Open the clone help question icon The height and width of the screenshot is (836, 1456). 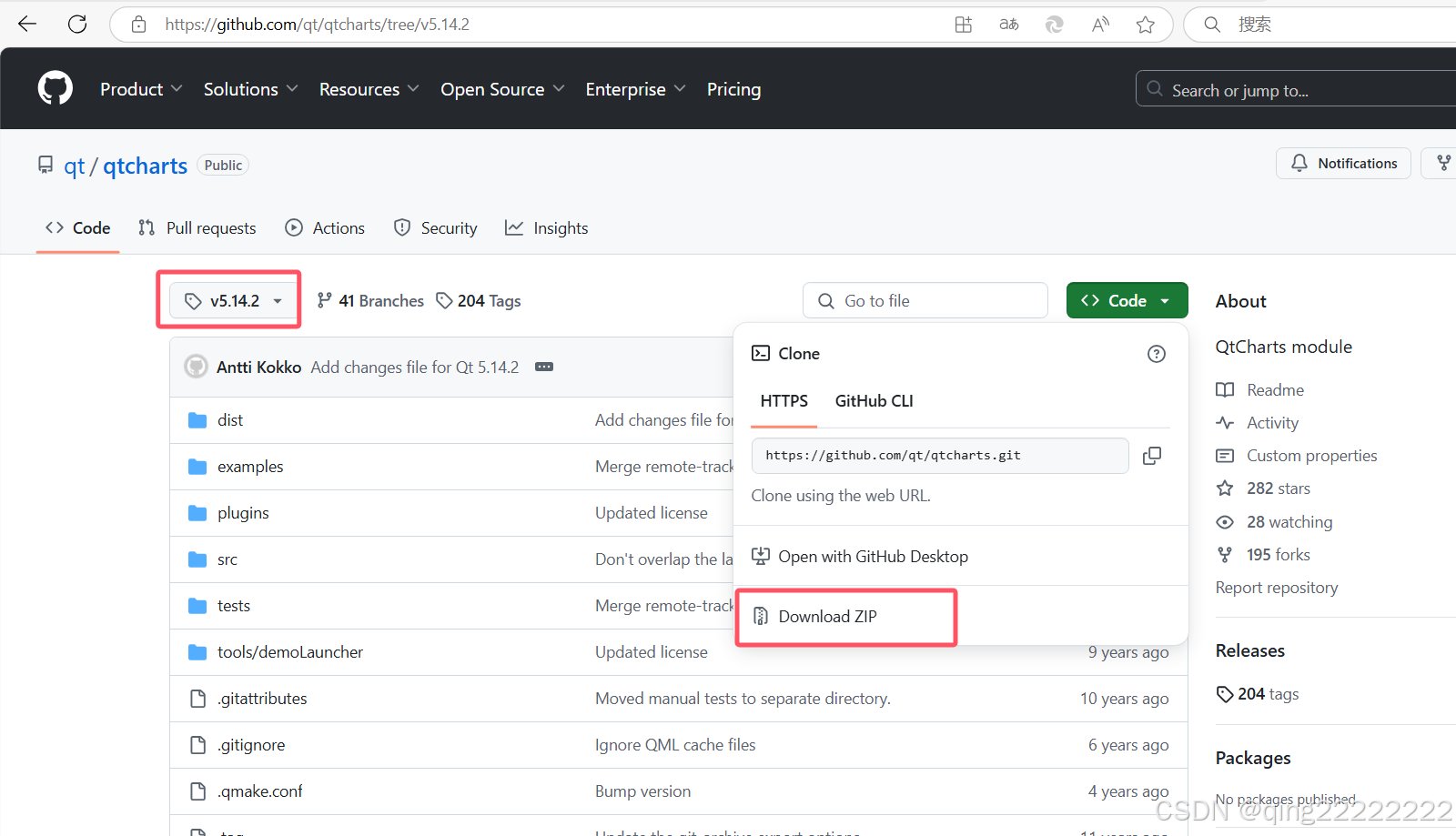[1157, 354]
